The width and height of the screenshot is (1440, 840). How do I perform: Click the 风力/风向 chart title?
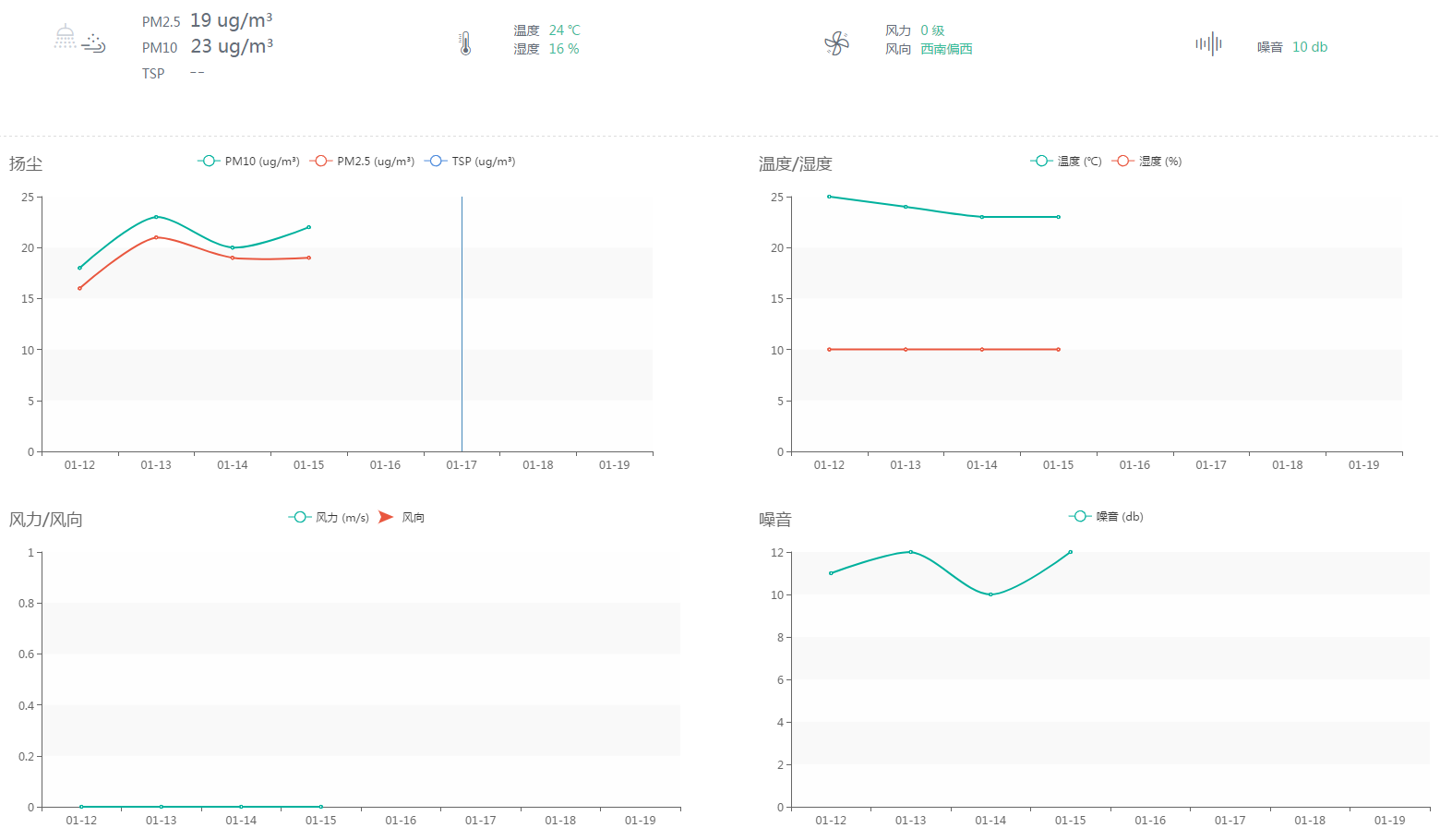pyautogui.click(x=46, y=520)
